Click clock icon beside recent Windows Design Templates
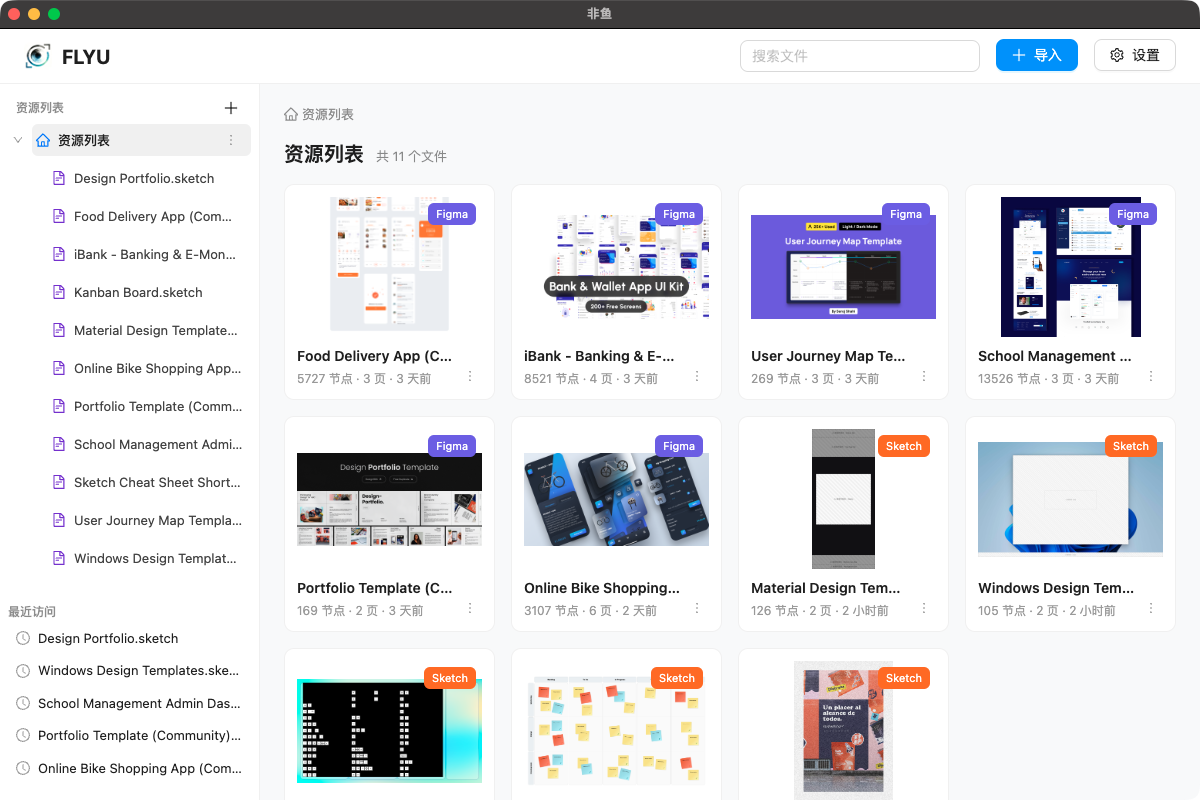 (x=23, y=671)
